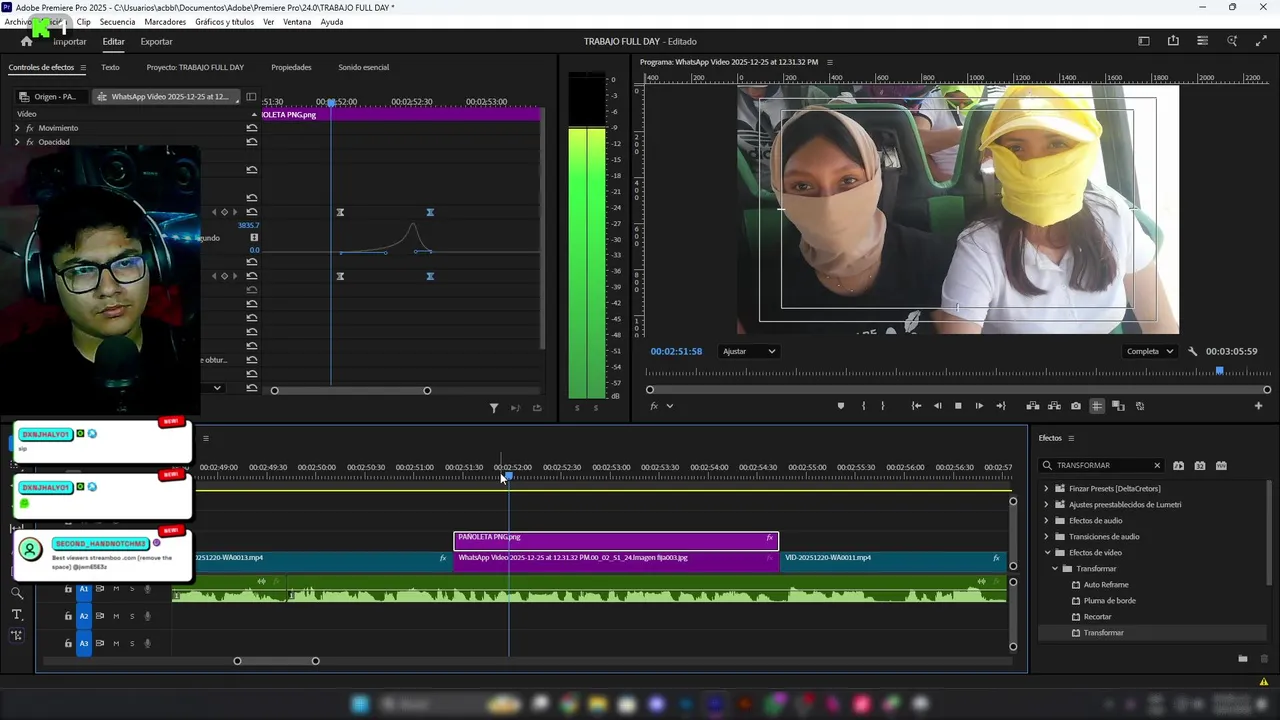The image size is (1280, 720).
Task: Stop playback in Program monitor
Action: point(958,406)
